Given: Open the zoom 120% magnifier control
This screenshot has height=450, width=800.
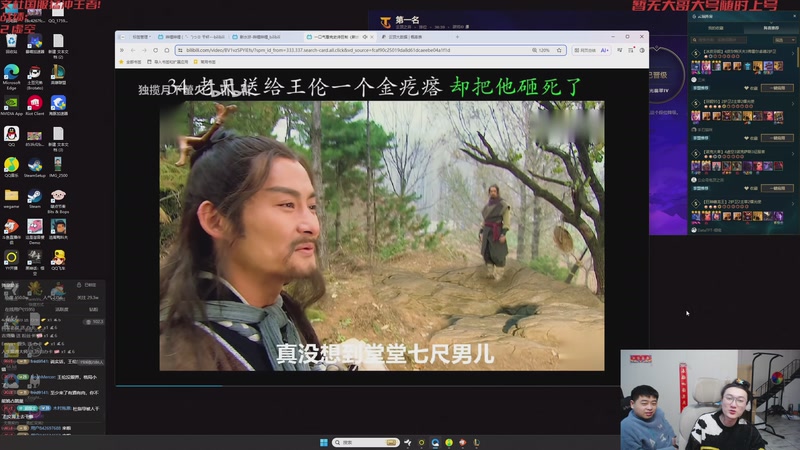Looking at the screenshot, I should pos(541,50).
